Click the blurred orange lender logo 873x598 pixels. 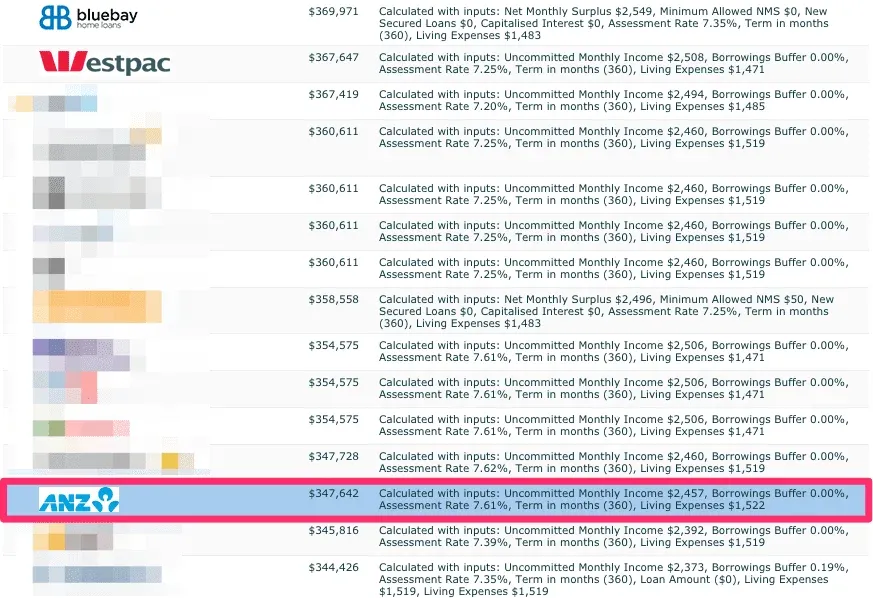pyautogui.click(x=97, y=306)
